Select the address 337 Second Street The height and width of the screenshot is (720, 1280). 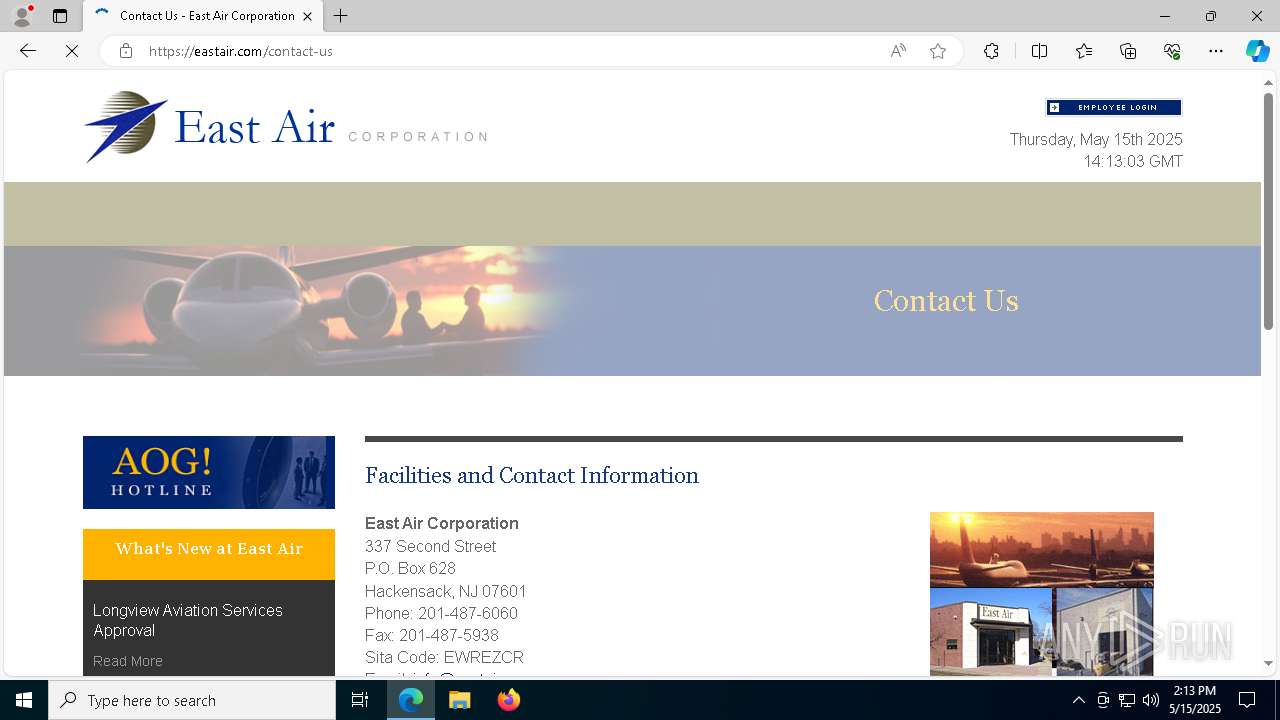point(430,546)
